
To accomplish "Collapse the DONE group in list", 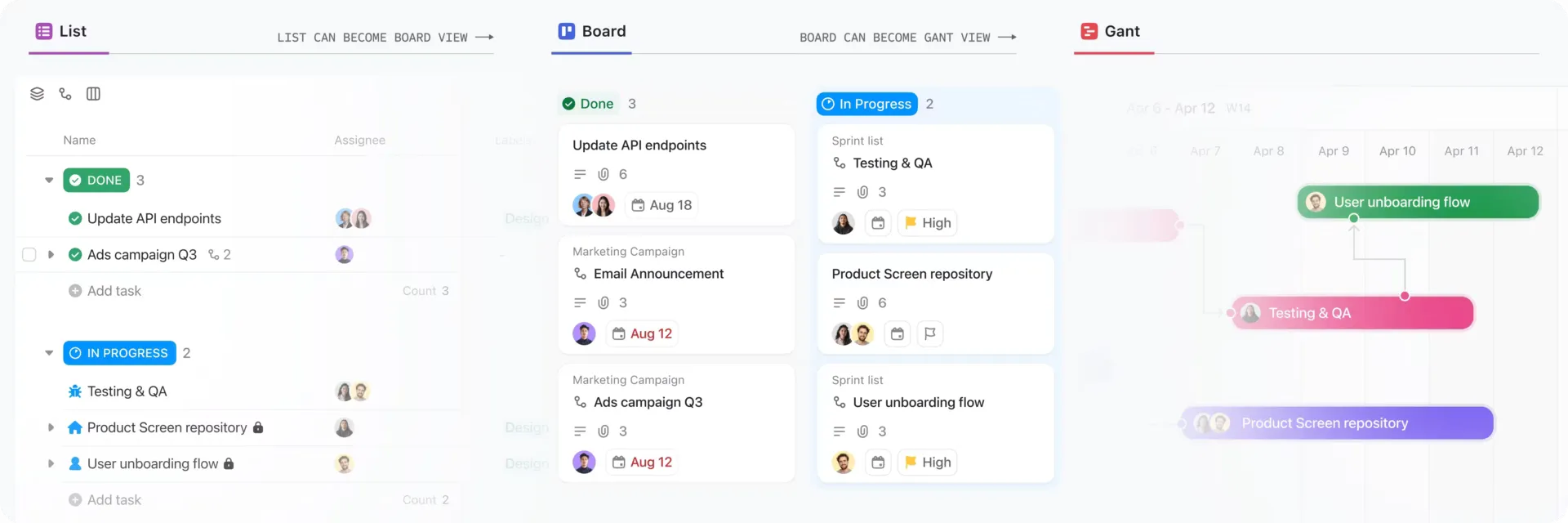I will coord(49,181).
